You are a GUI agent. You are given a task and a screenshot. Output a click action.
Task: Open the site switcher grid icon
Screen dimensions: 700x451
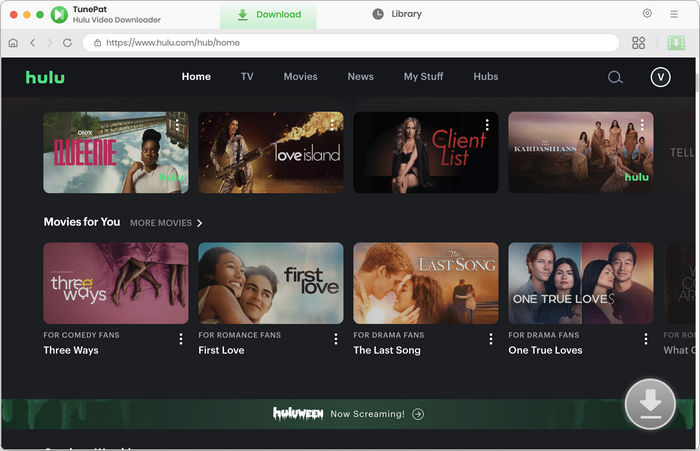638,43
